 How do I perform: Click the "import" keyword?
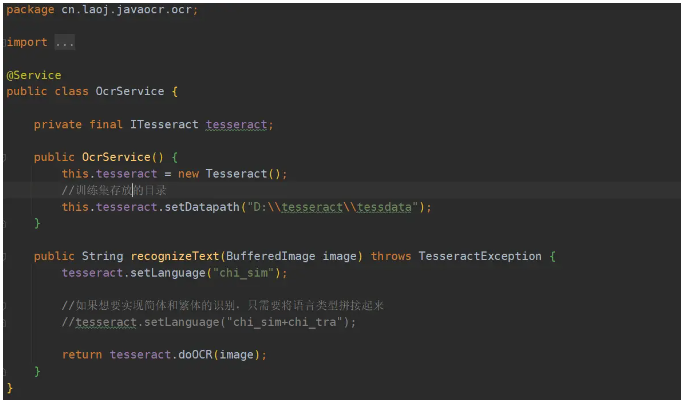pyautogui.click(x=27, y=43)
